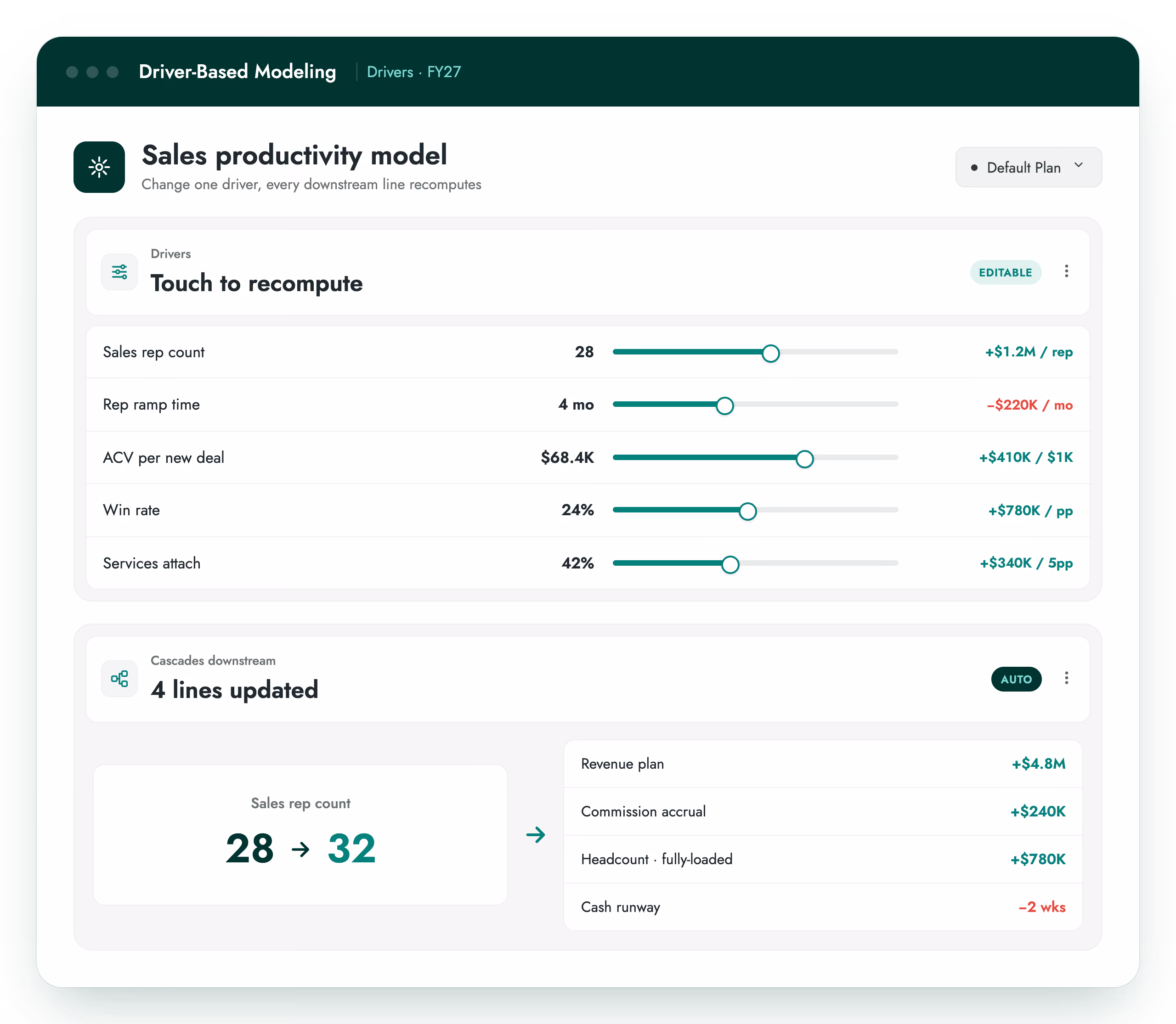The height and width of the screenshot is (1024, 1176).
Task: Open the three-dot menu in Drivers card
Action: pyautogui.click(x=1066, y=271)
